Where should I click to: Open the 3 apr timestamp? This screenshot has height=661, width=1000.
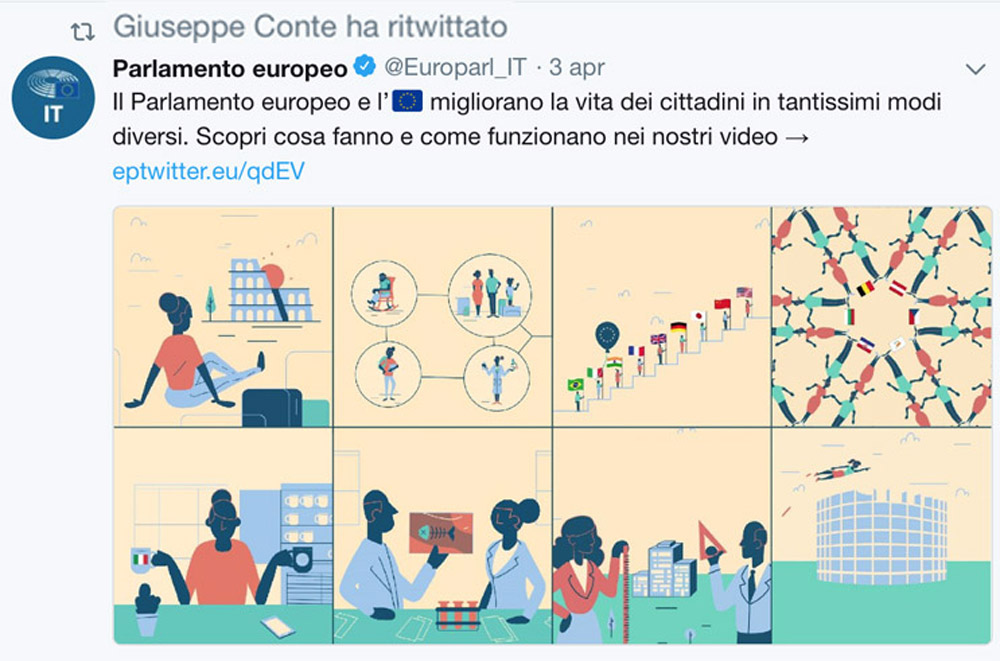coord(577,67)
